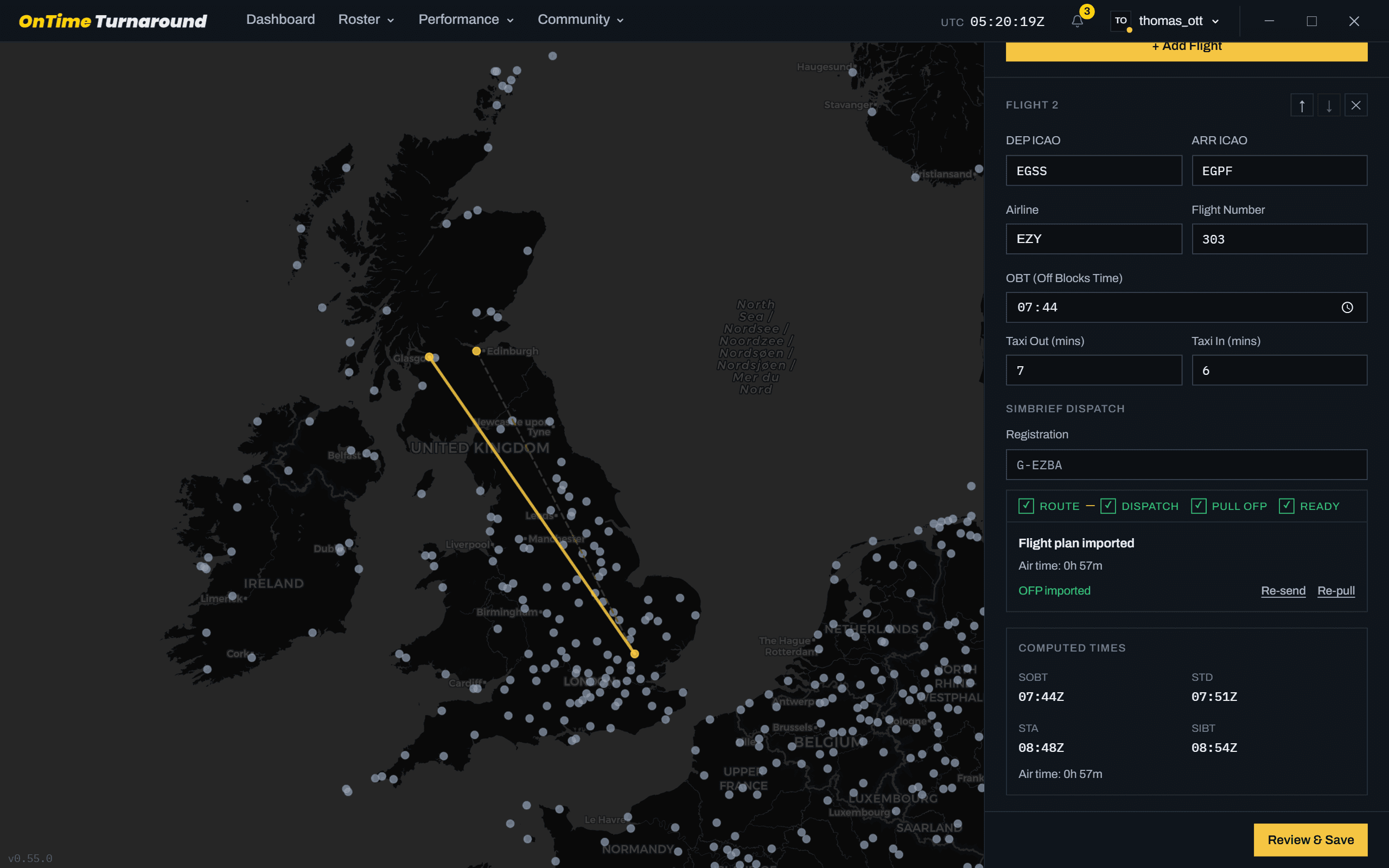Minimize the application window
The image size is (1389, 868).
tap(1269, 21)
